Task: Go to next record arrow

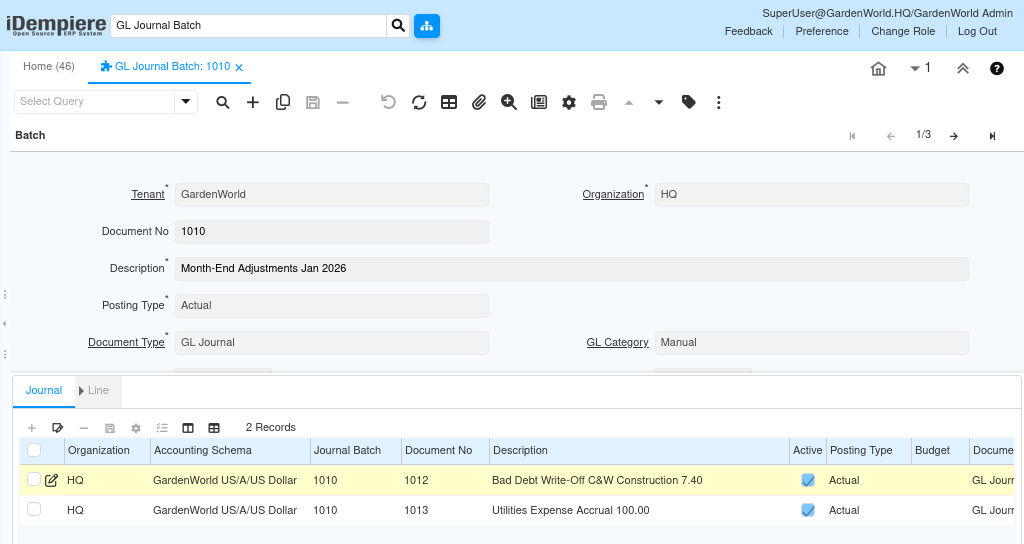Action: pyautogui.click(x=954, y=136)
